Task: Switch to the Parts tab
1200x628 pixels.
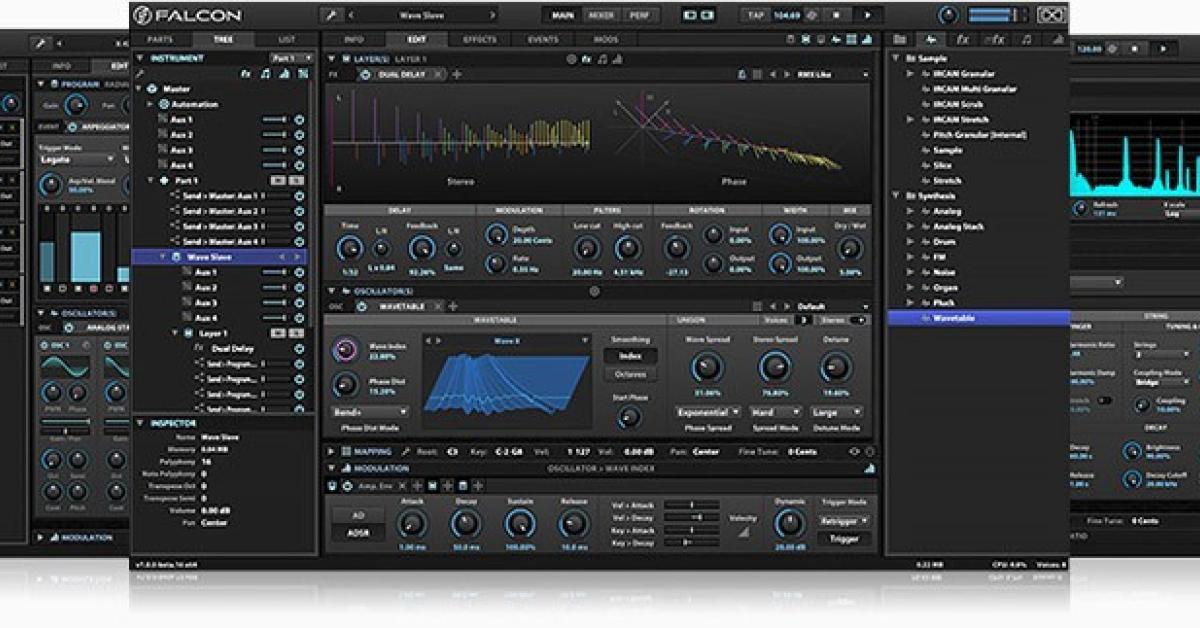Action: pyautogui.click(x=160, y=39)
